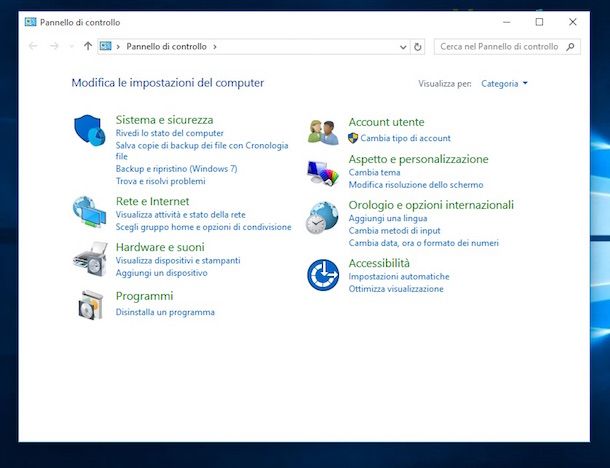Image resolution: width=610 pixels, height=468 pixels.
Task: Click the UAC shield beside Cambia tipo di account
Action: 353,138
